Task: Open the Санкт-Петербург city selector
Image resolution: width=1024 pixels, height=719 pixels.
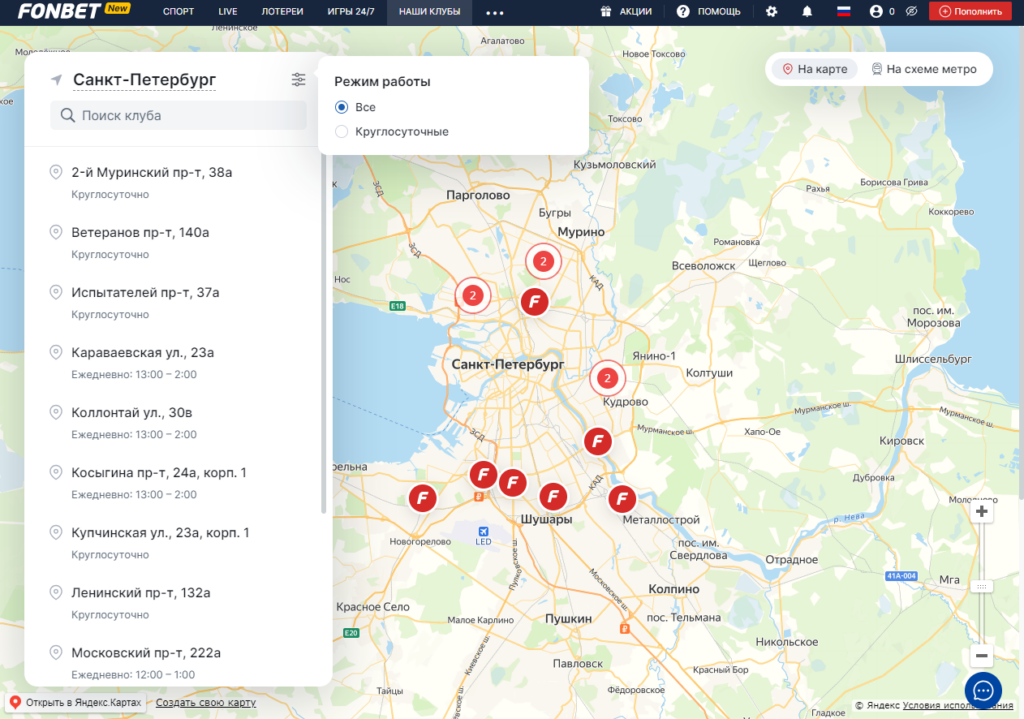Action: click(x=144, y=80)
